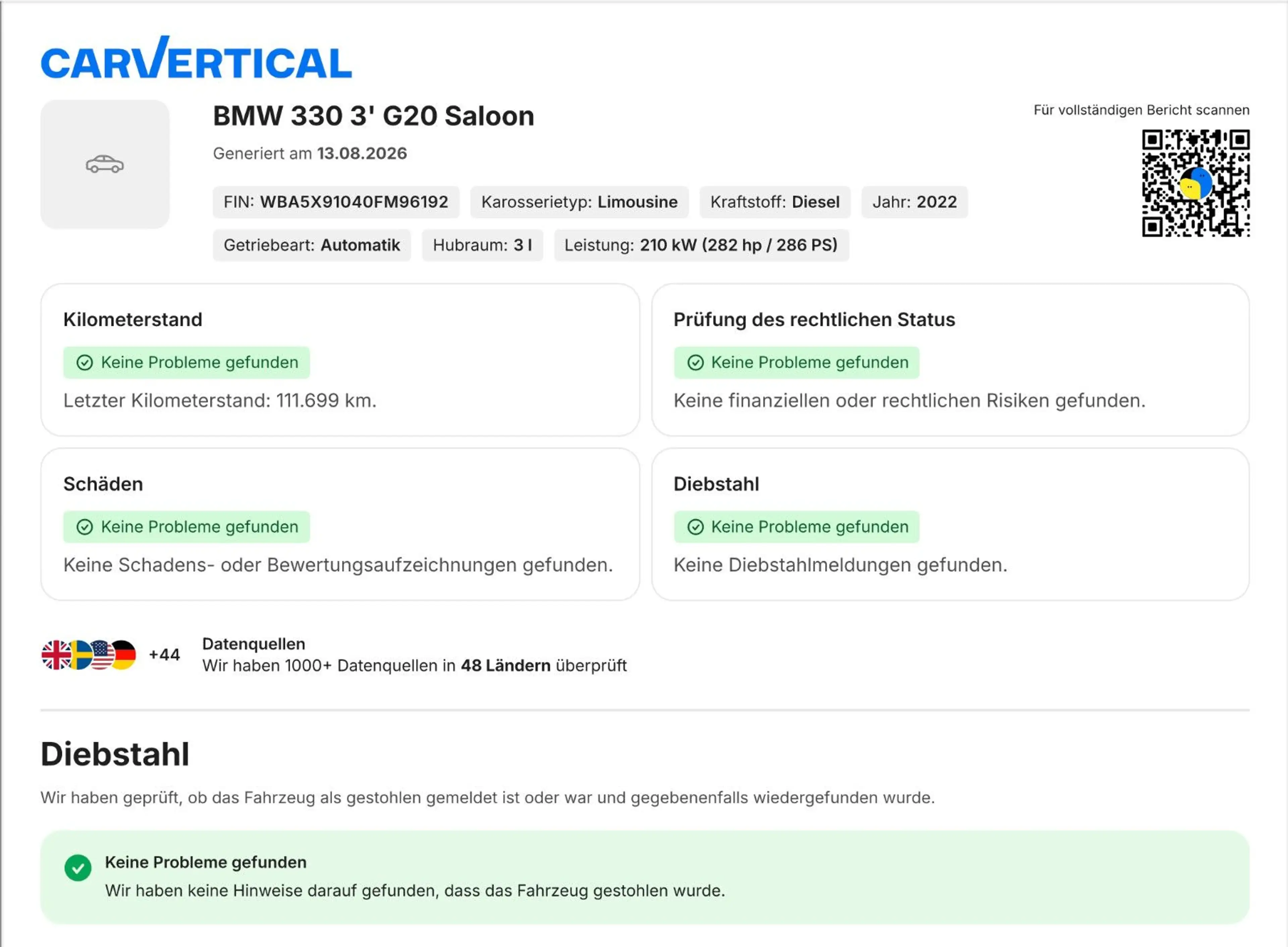Click the car placeholder thumbnail
This screenshot has height=947, width=1288.
[105, 165]
